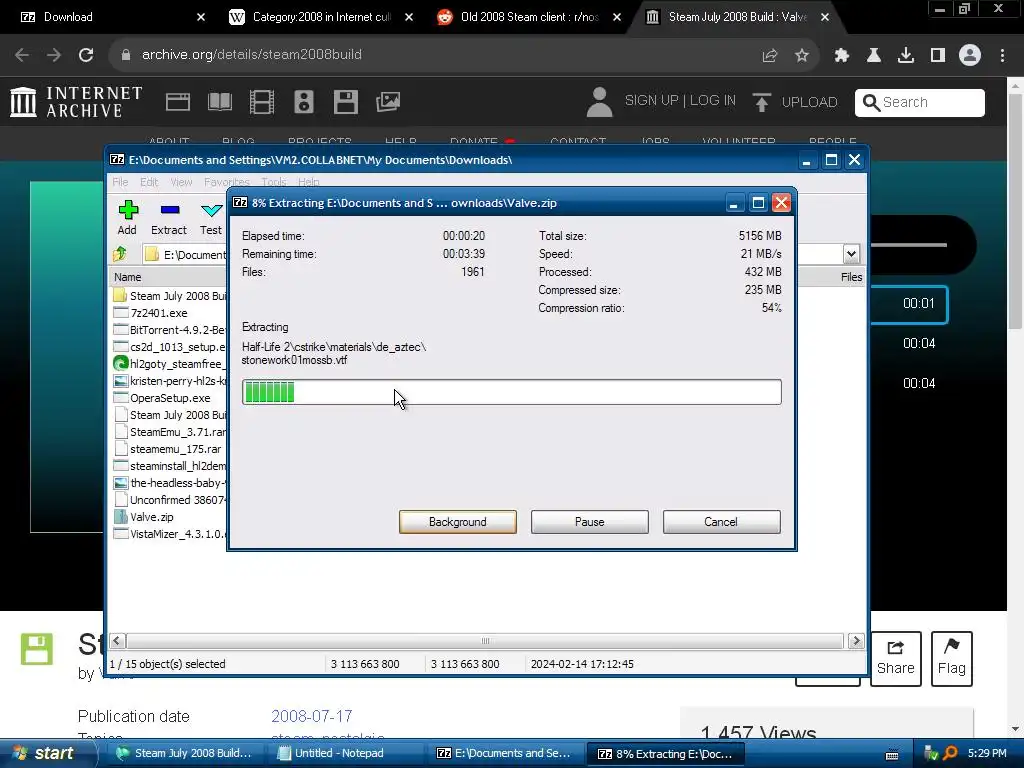
Task: Click the extraction progress bar
Action: pos(511,392)
